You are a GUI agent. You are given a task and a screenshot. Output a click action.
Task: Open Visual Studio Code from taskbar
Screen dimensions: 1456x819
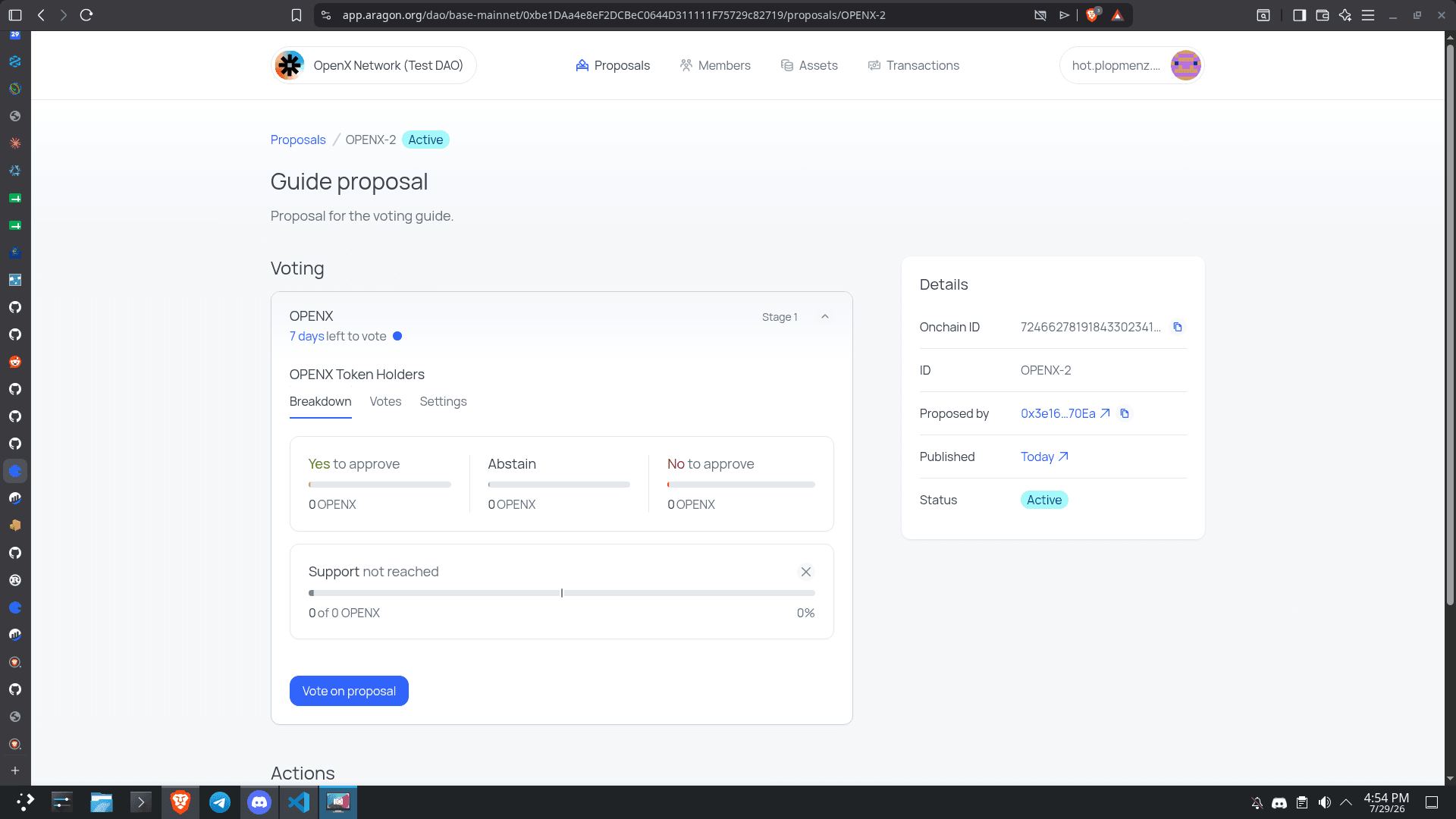(x=299, y=802)
